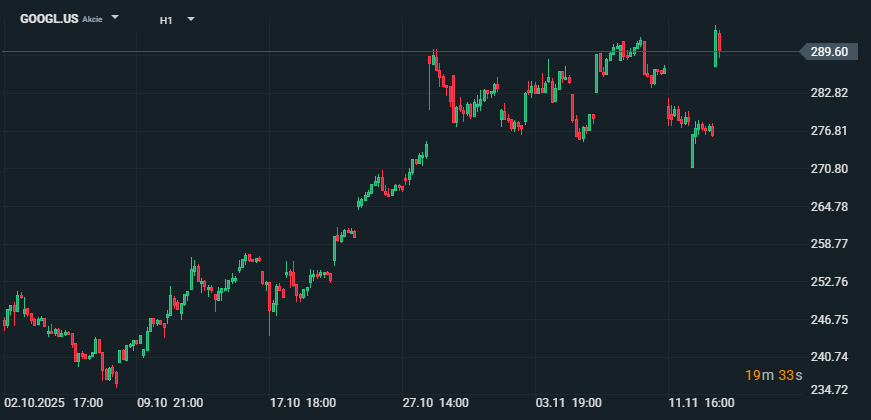Select the 27.10 14:00 time marker
This screenshot has width=871, height=420.
[x=435, y=403]
